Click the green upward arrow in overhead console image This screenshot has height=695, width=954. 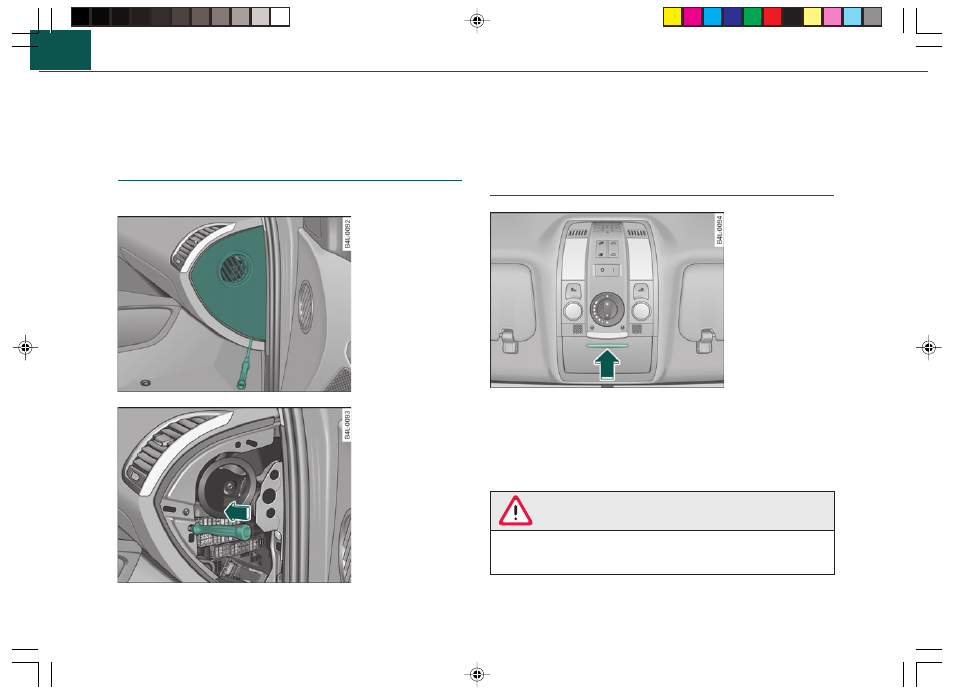(607, 365)
